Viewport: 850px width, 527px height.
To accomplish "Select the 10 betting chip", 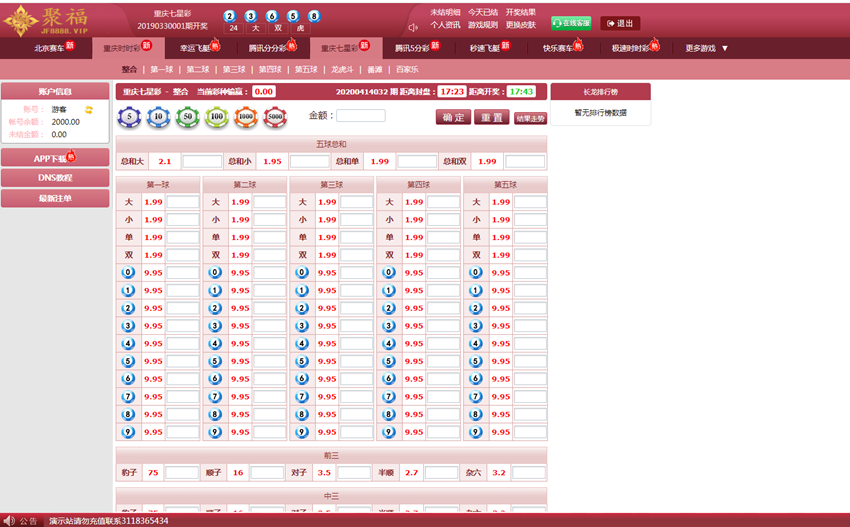I will point(157,116).
